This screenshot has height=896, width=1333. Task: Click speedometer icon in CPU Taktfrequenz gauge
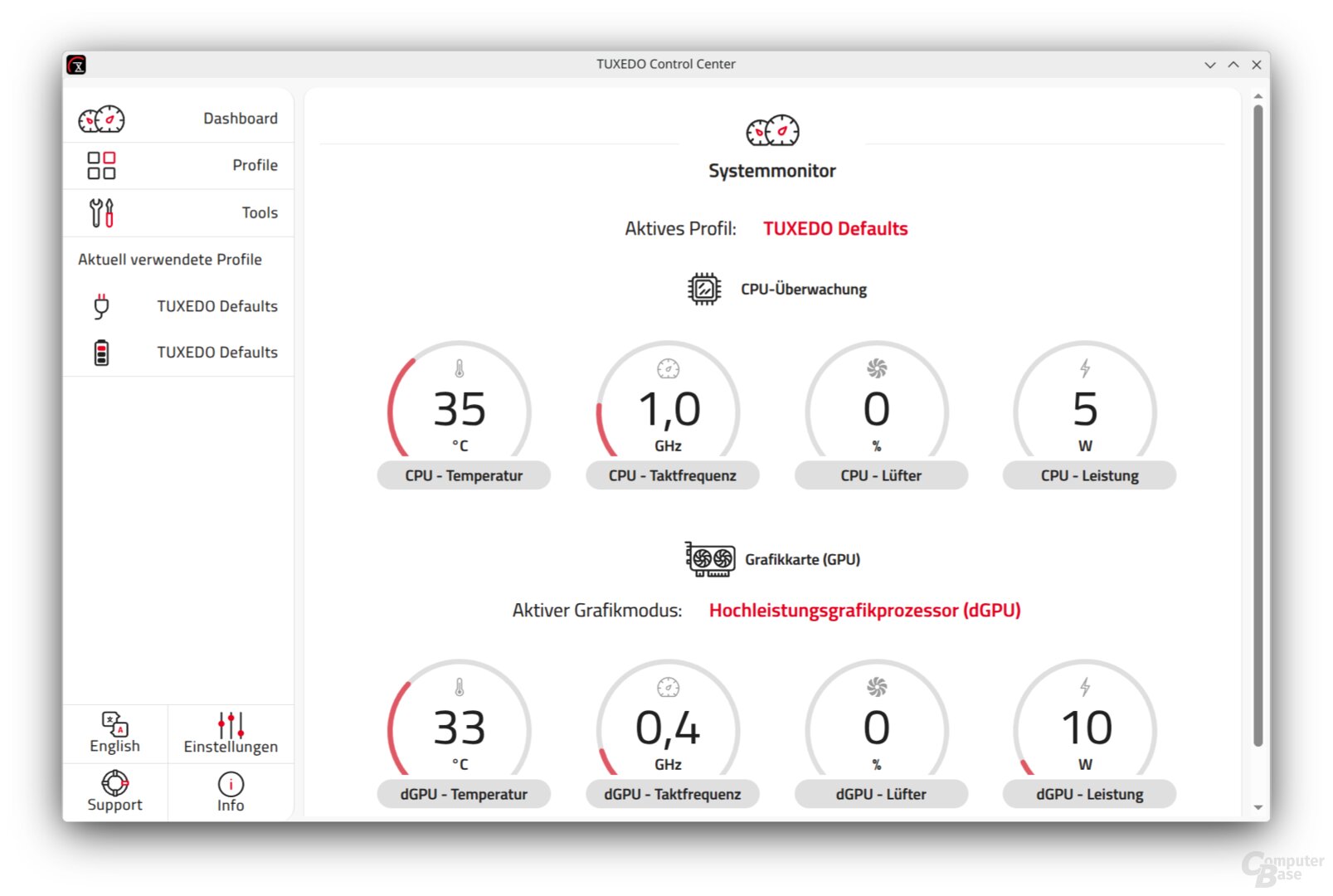point(669,368)
